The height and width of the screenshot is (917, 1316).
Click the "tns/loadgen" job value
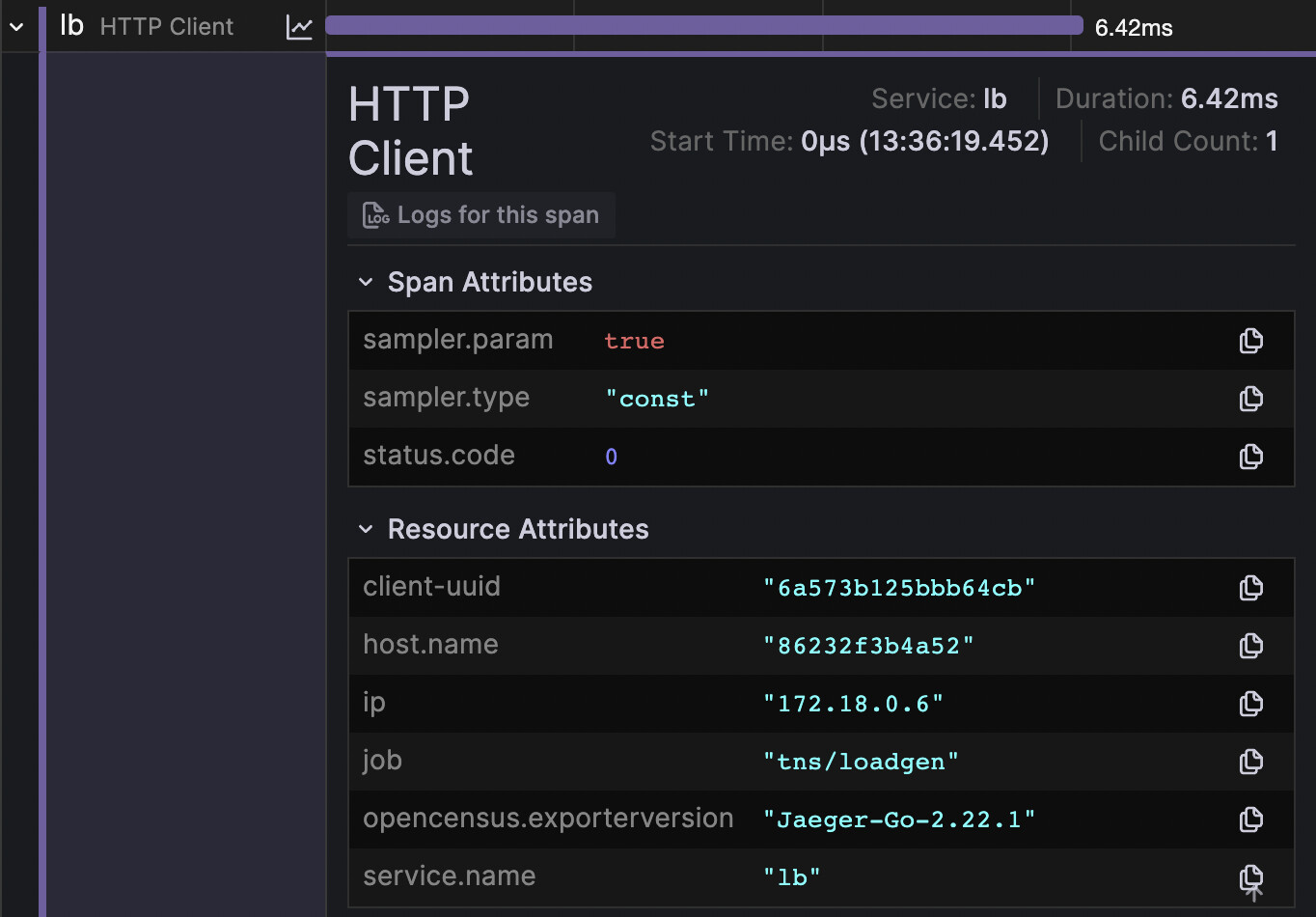click(x=861, y=762)
